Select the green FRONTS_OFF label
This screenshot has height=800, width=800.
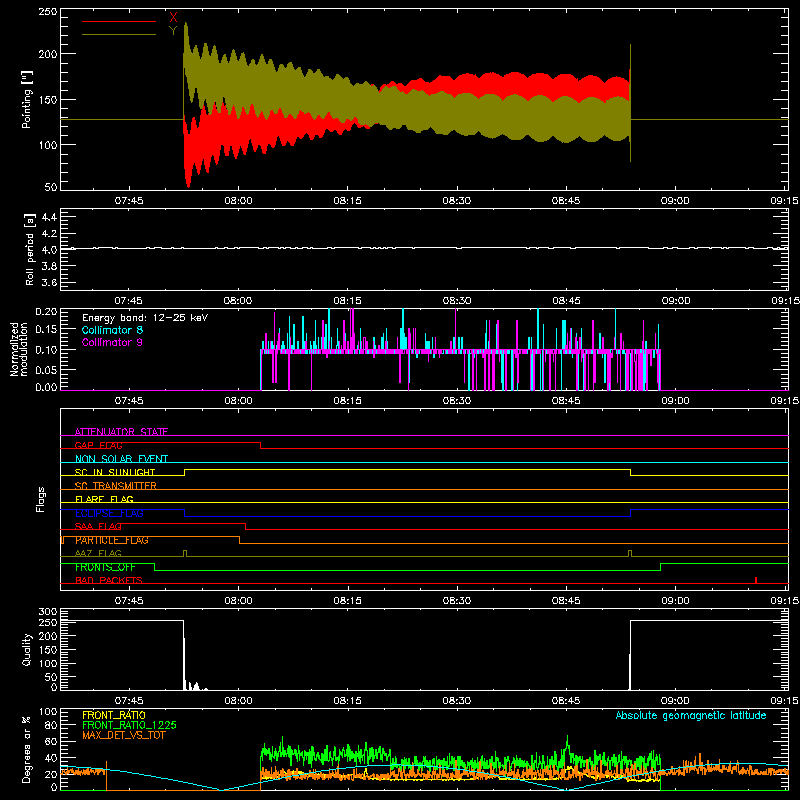(105, 567)
